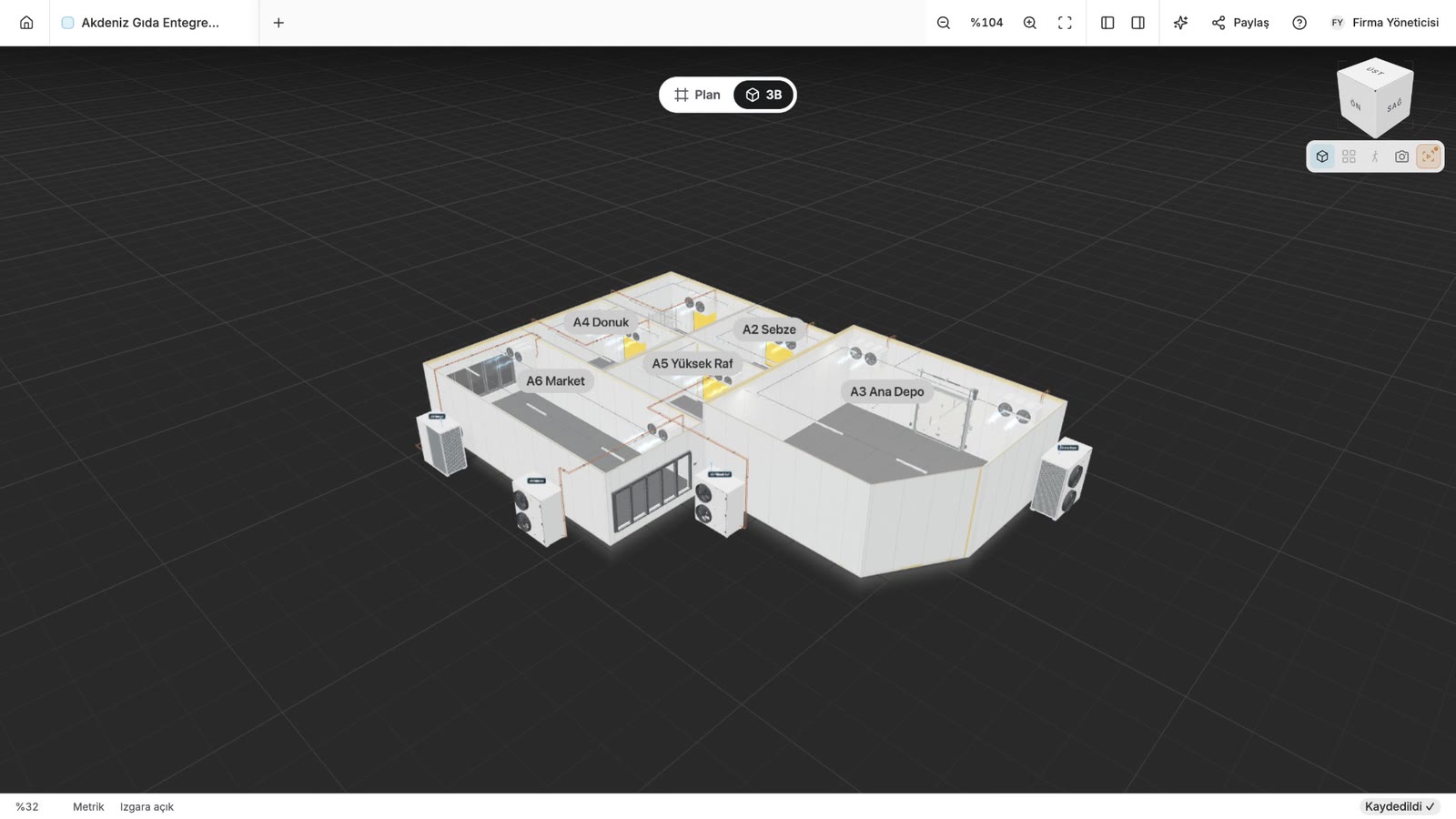Zoom out with the minus magnifier
This screenshot has height=819, width=1456.
944,23
